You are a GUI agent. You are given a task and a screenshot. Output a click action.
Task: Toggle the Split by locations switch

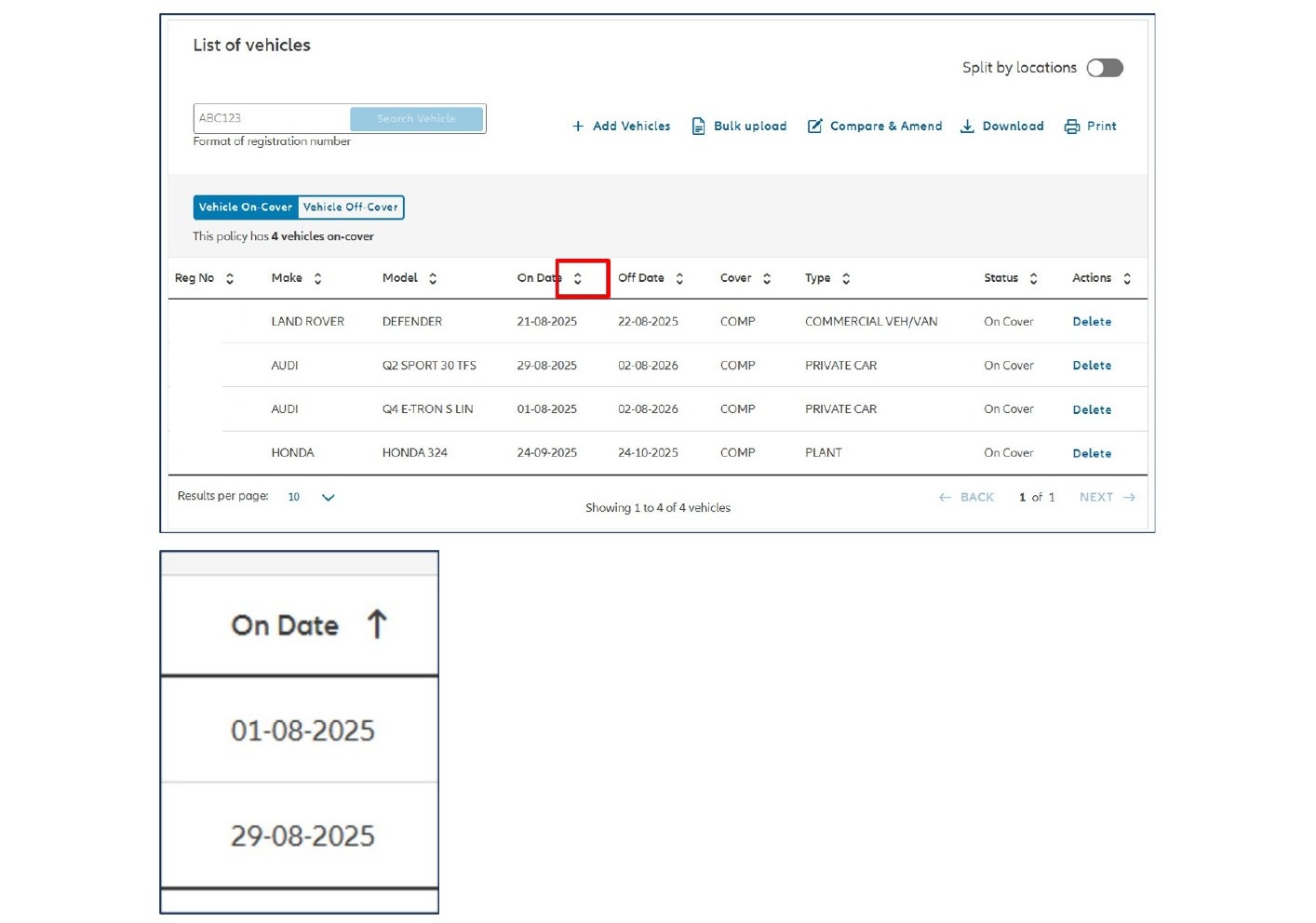click(1105, 68)
